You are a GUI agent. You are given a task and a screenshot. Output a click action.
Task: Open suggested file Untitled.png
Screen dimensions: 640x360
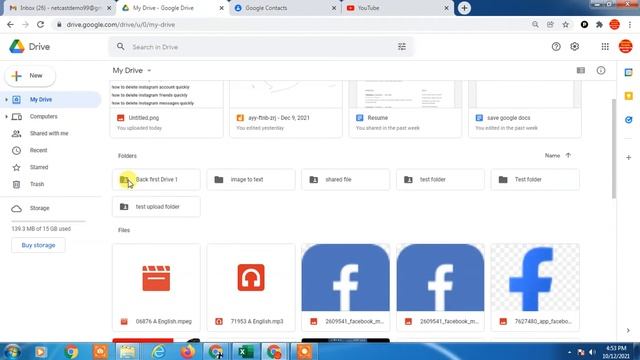(x=167, y=109)
